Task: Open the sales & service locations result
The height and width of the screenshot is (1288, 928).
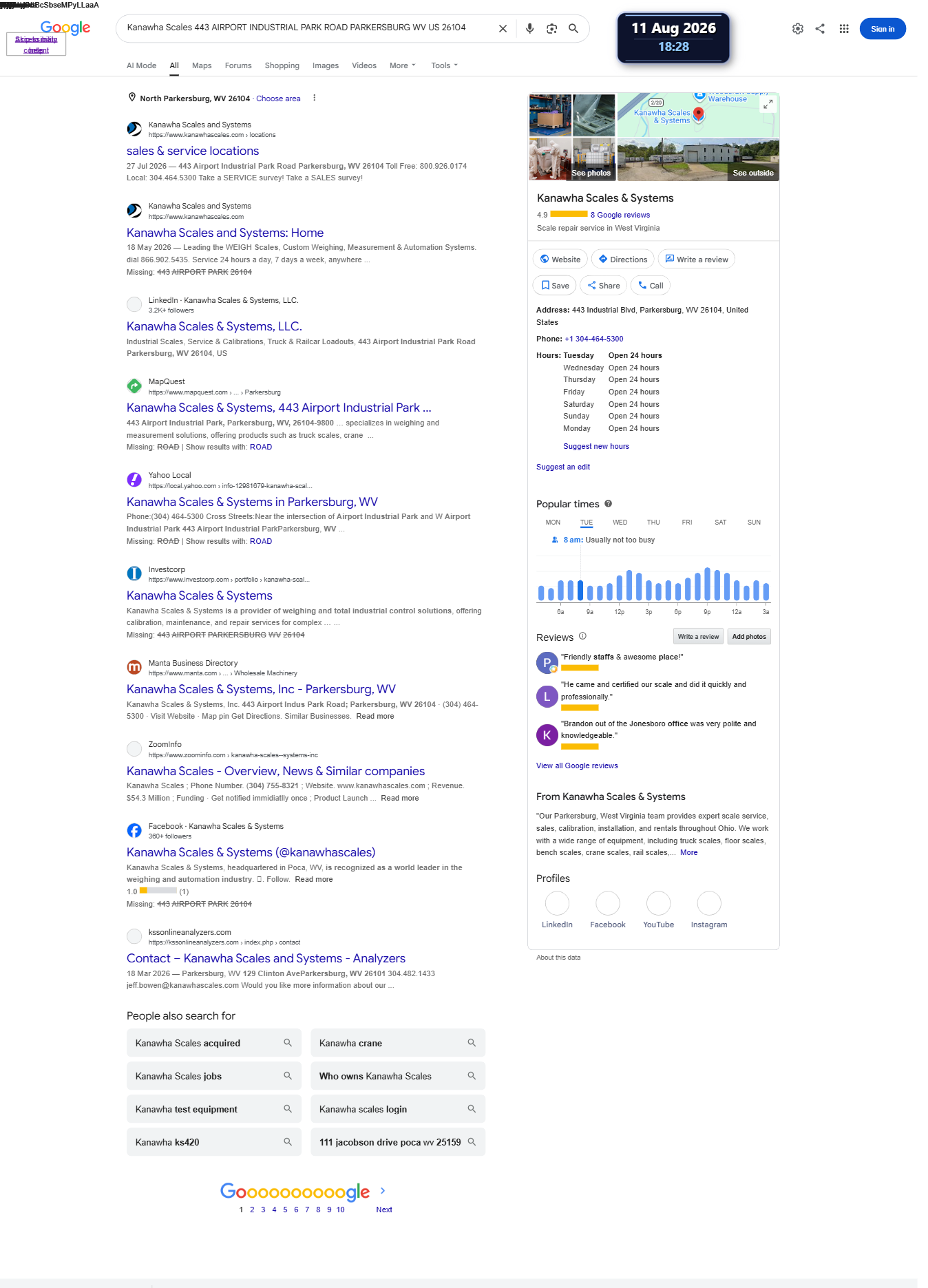Action: coord(193,151)
